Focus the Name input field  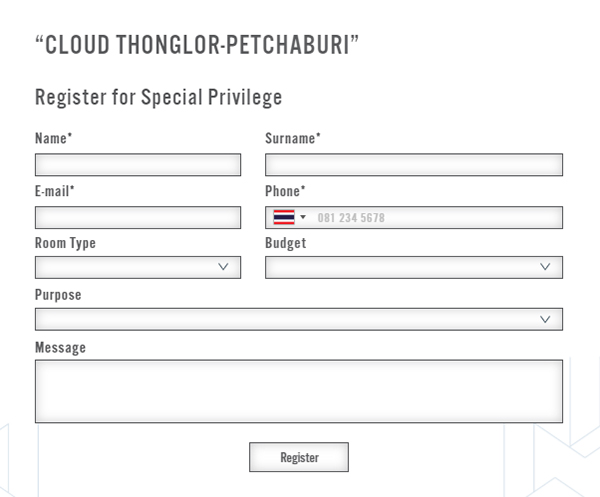click(137, 165)
